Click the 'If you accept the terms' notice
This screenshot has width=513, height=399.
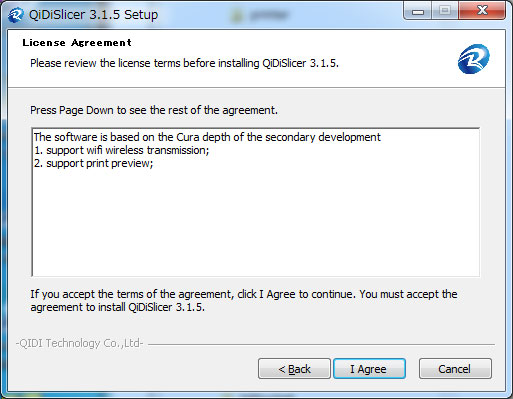click(244, 294)
